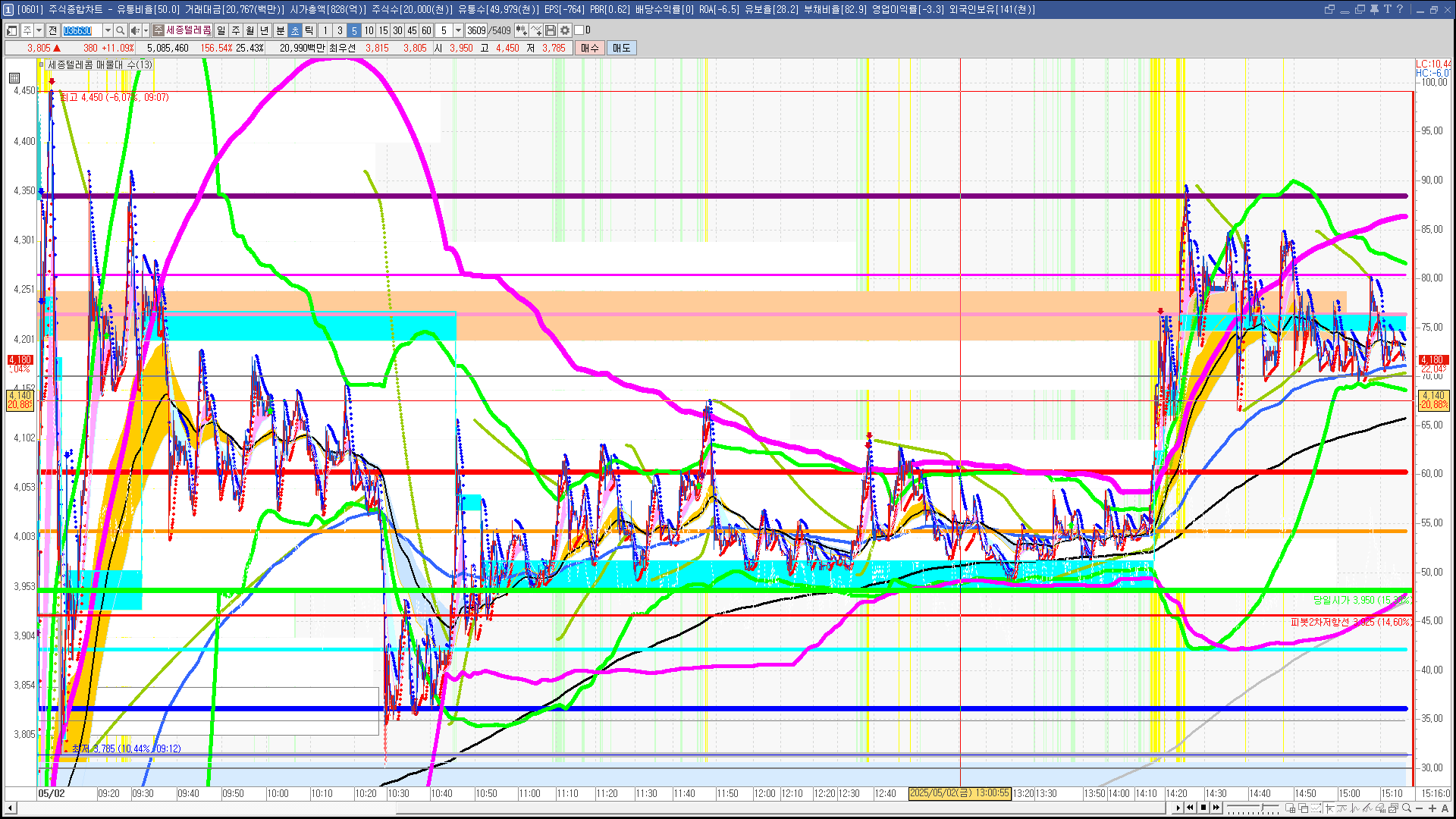
Task: Click the speaker sound icon in toolbar
Action: (134, 30)
